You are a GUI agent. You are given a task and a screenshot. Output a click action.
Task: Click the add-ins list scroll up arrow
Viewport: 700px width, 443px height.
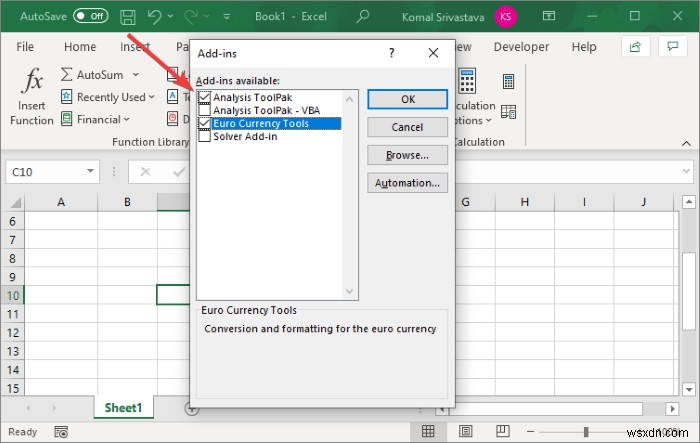click(x=350, y=99)
